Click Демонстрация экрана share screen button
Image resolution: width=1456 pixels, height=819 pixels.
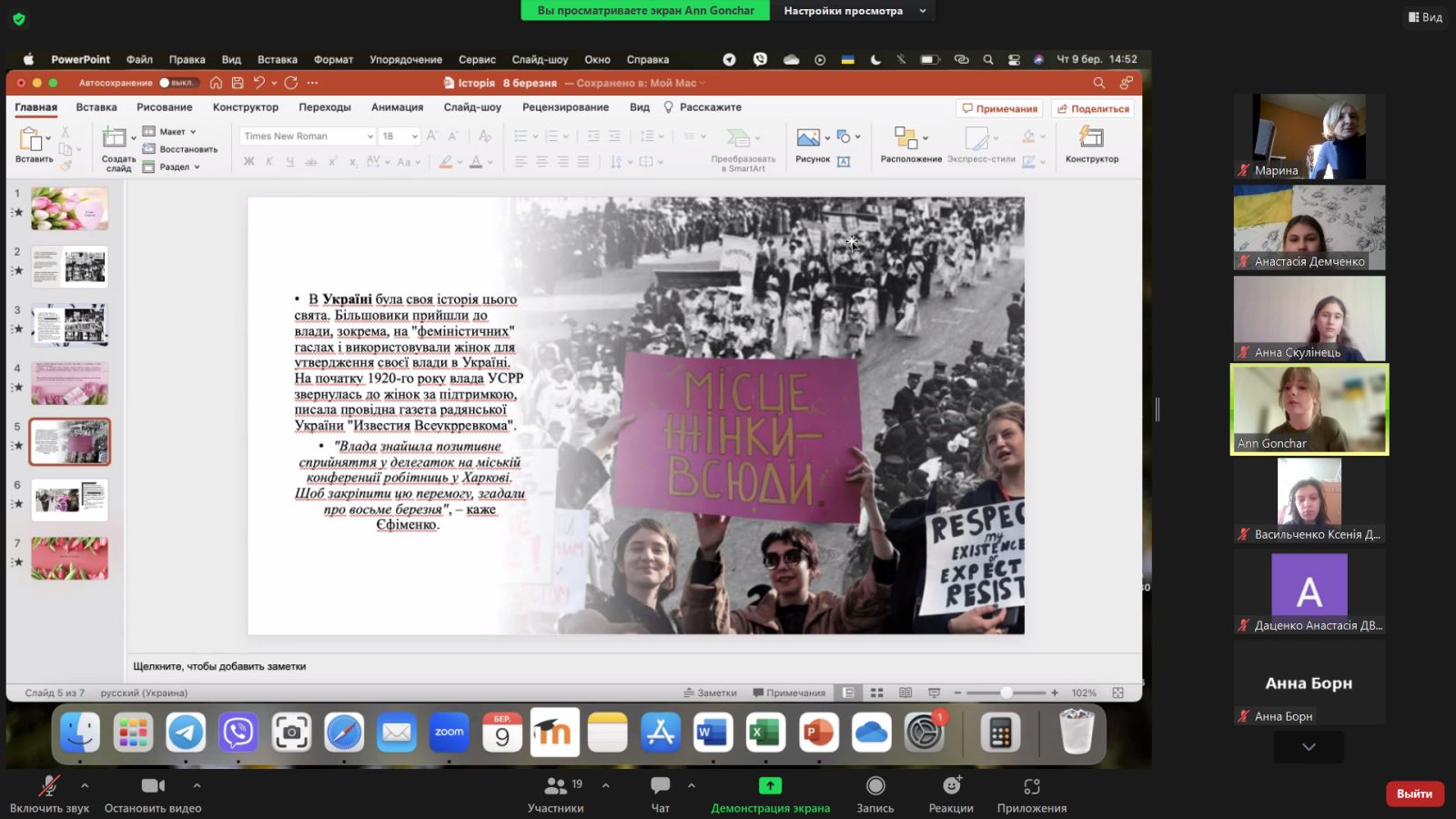tap(770, 794)
